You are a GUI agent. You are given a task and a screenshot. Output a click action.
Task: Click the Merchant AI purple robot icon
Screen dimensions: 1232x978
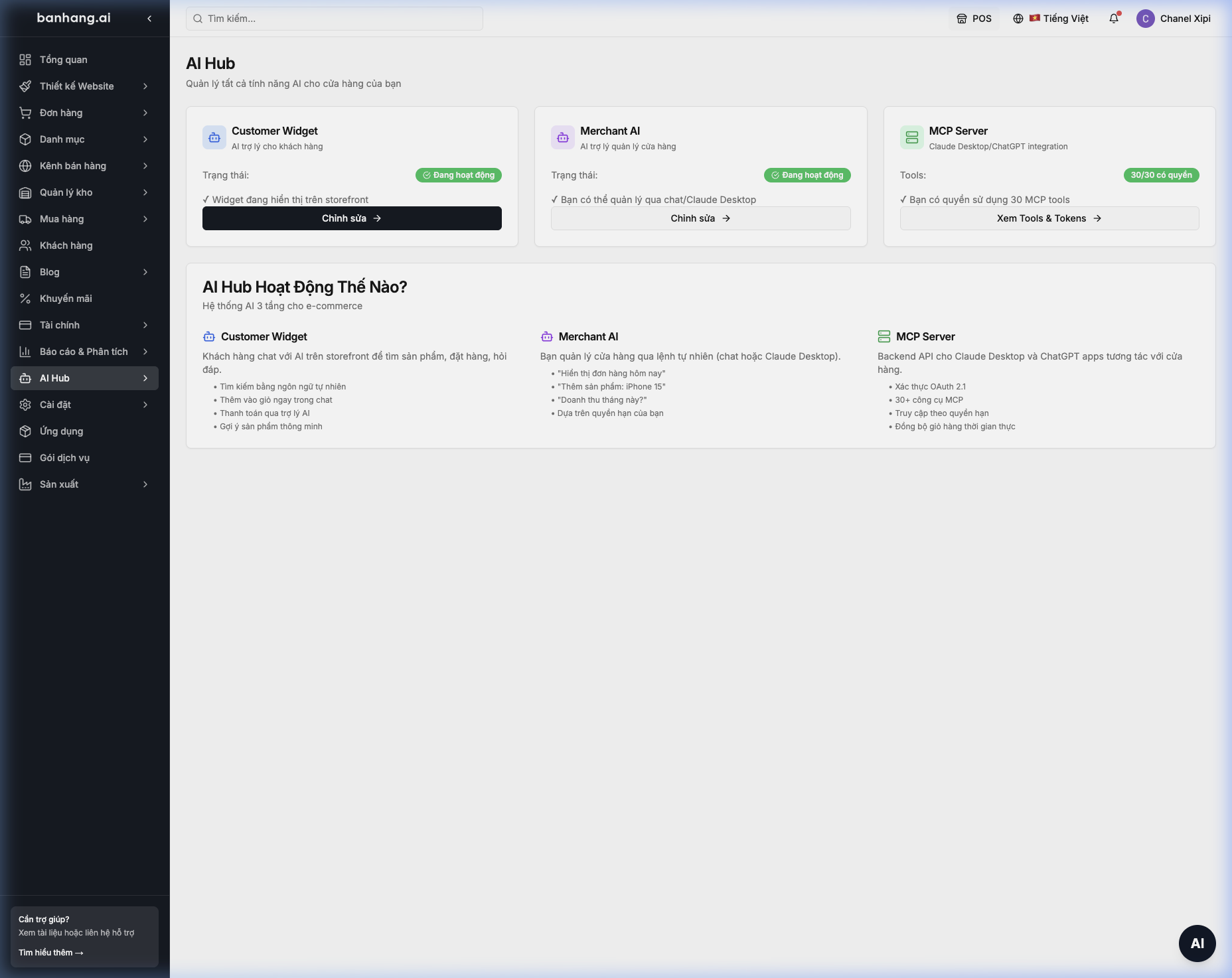coord(563,137)
